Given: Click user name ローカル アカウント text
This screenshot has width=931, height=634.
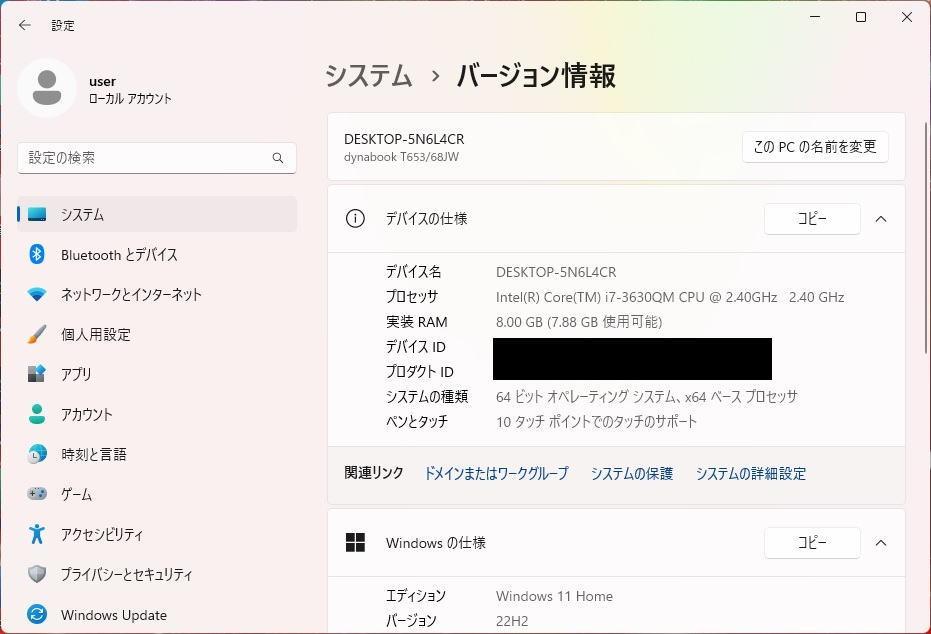Looking at the screenshot, I should click(x=130, y=99).
